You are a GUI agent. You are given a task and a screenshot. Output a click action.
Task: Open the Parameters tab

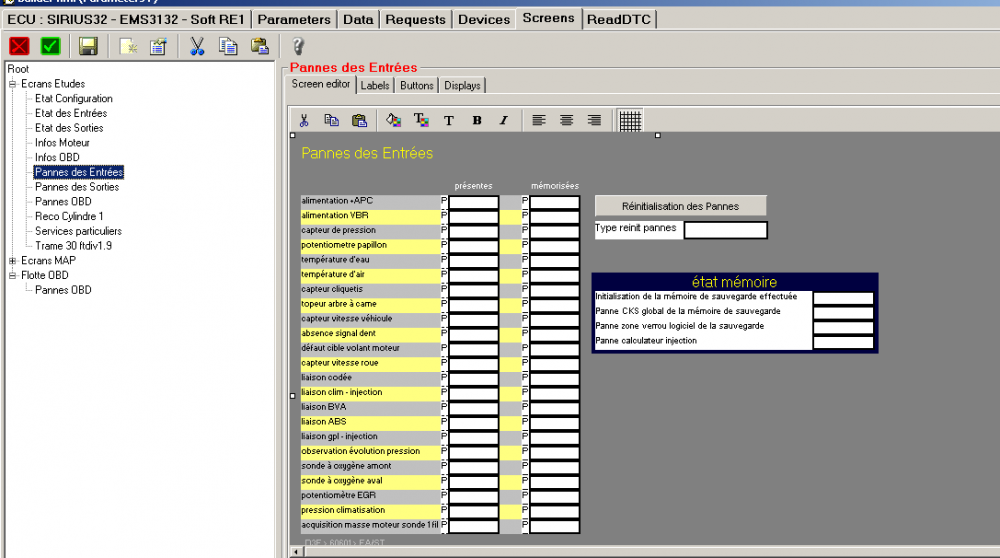(294, 20)
